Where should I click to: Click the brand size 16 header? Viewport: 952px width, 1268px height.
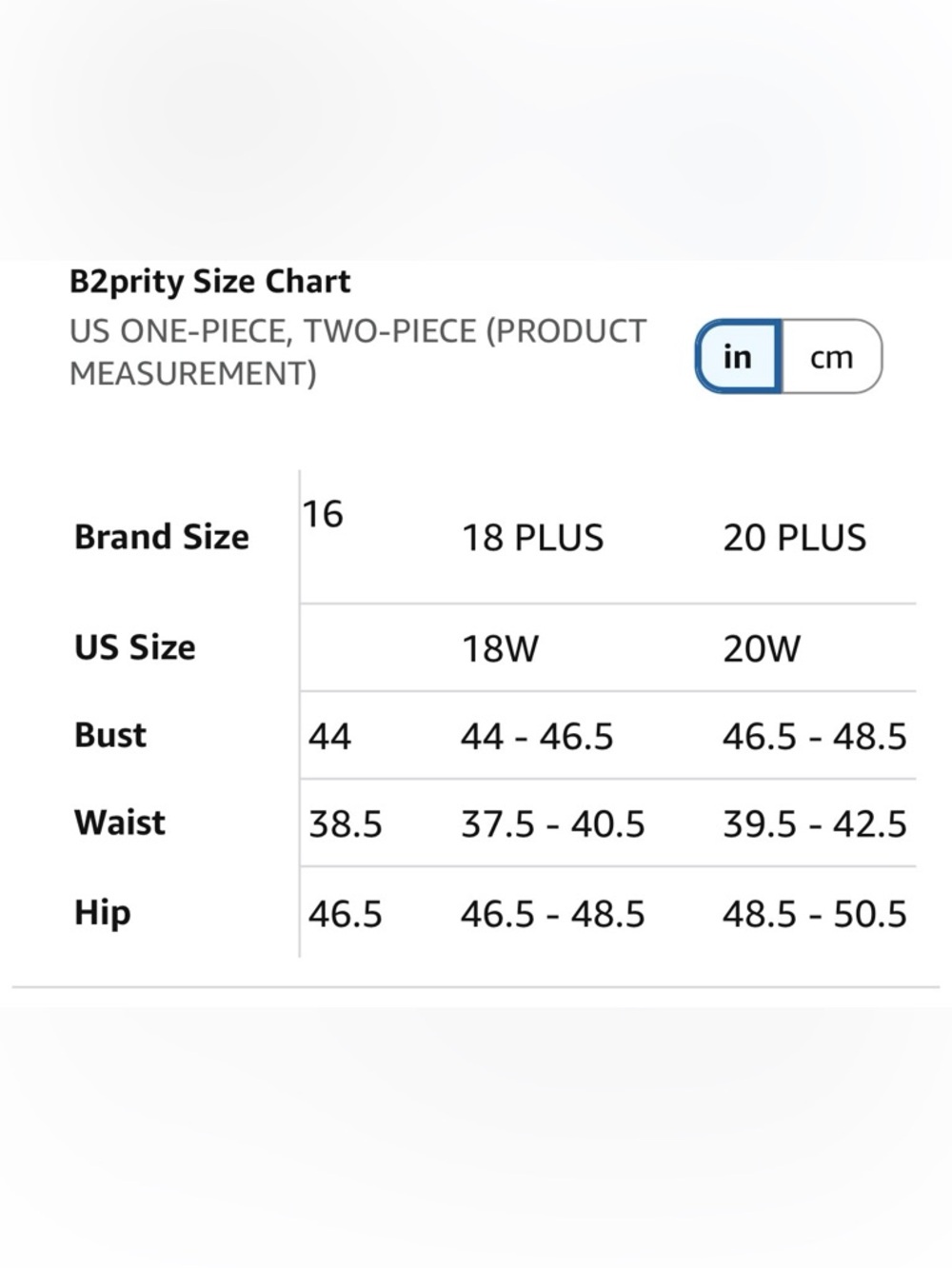[323, 514]
